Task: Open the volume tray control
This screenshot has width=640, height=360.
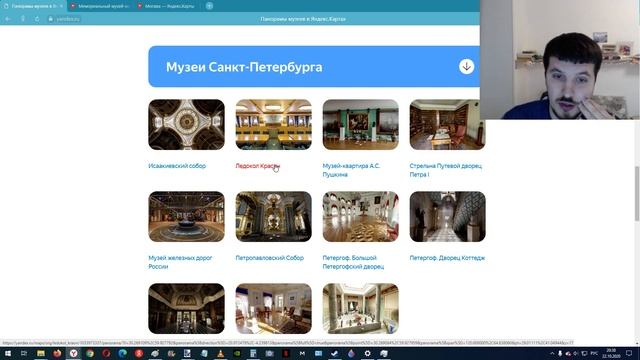Action: (x=576, y=353)
